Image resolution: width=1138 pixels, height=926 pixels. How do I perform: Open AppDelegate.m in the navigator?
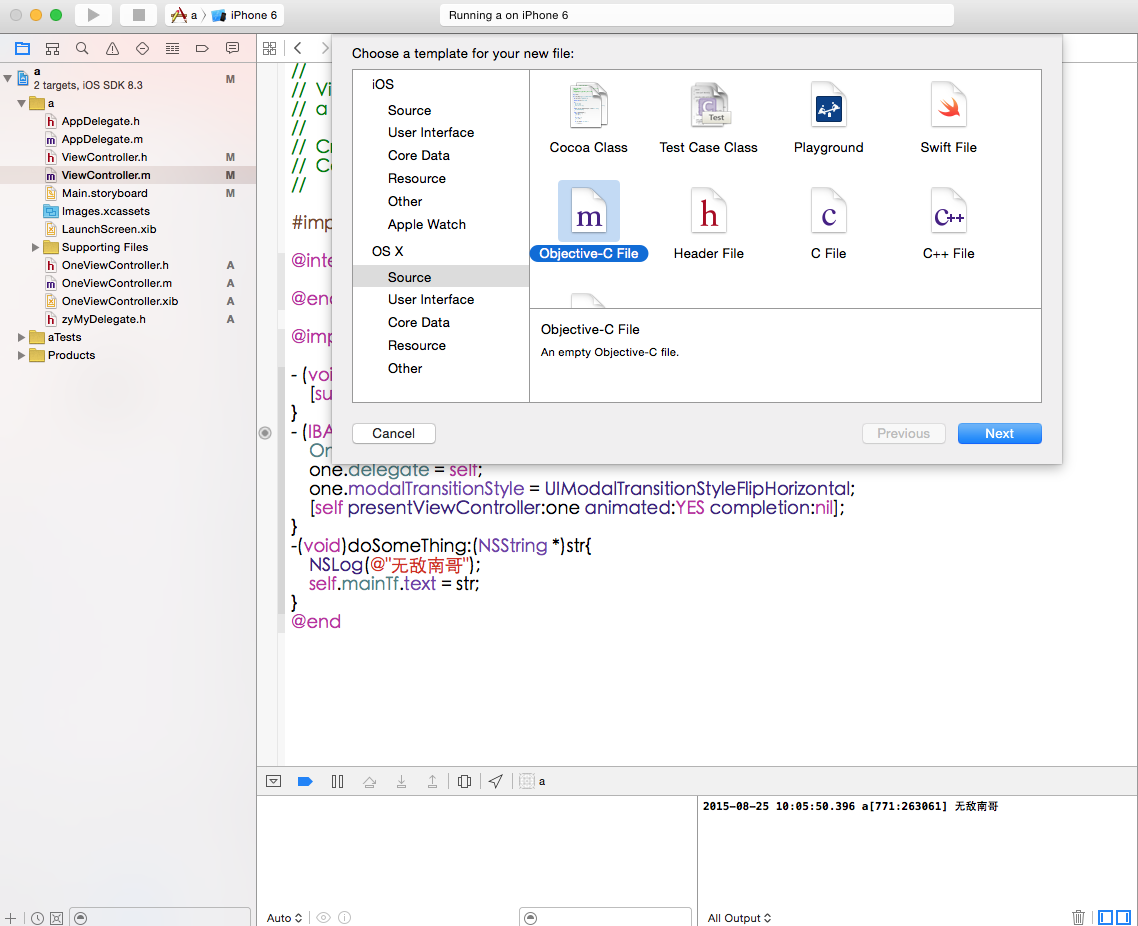point(102,139)
